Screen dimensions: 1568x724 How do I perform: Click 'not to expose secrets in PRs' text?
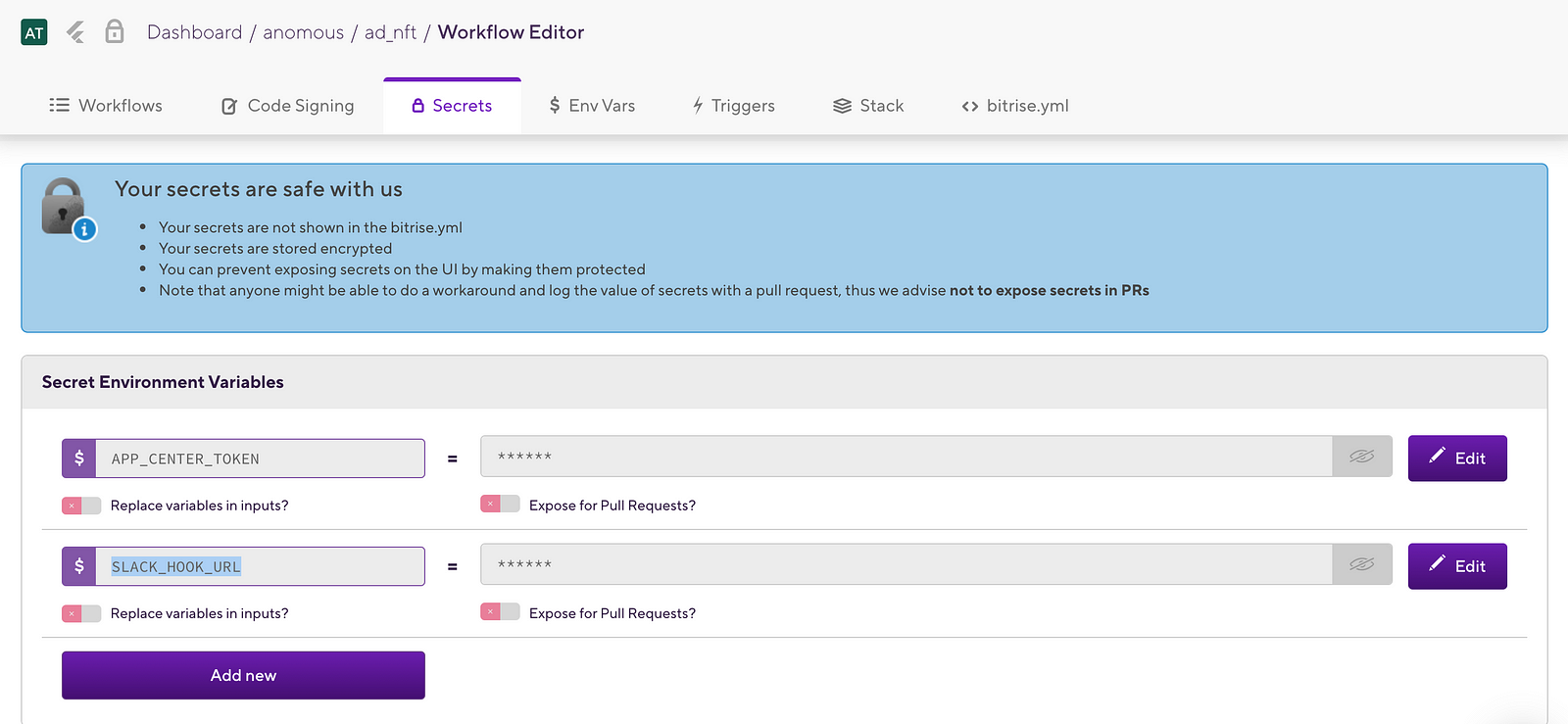pos(1050,291)
